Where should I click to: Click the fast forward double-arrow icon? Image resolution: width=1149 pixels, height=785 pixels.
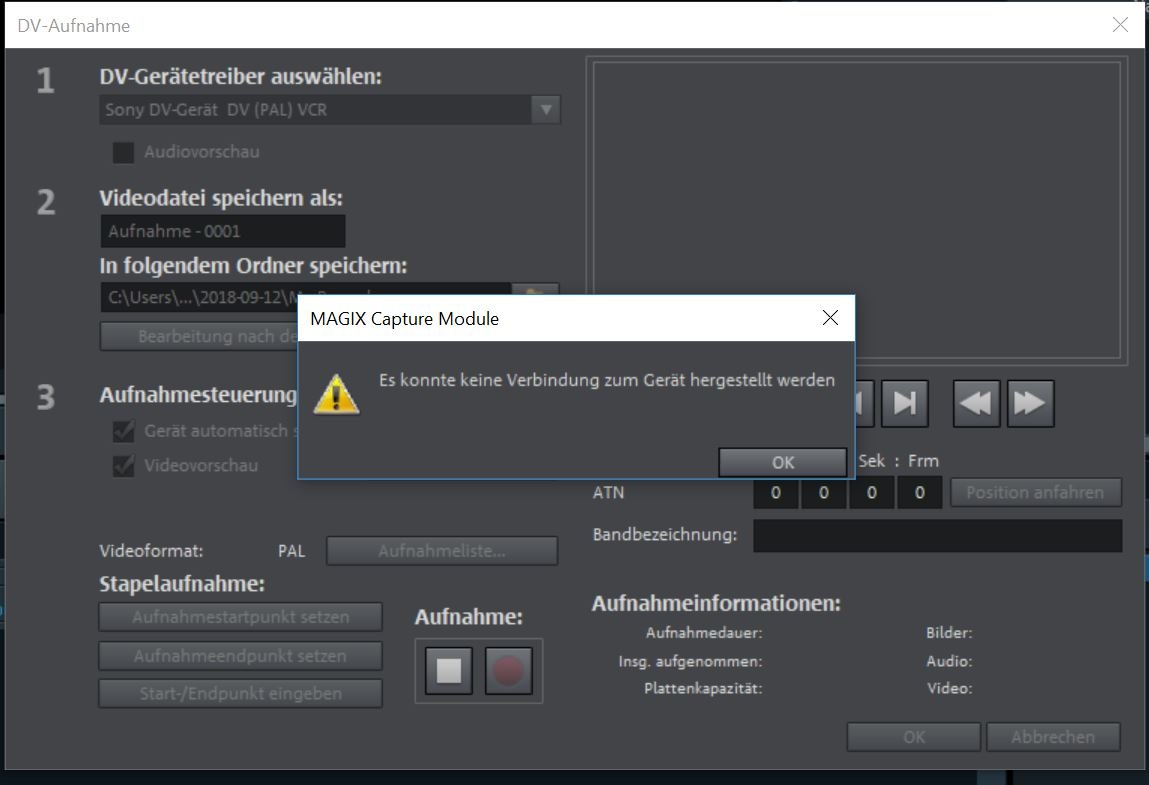(x=1030, y=403)
